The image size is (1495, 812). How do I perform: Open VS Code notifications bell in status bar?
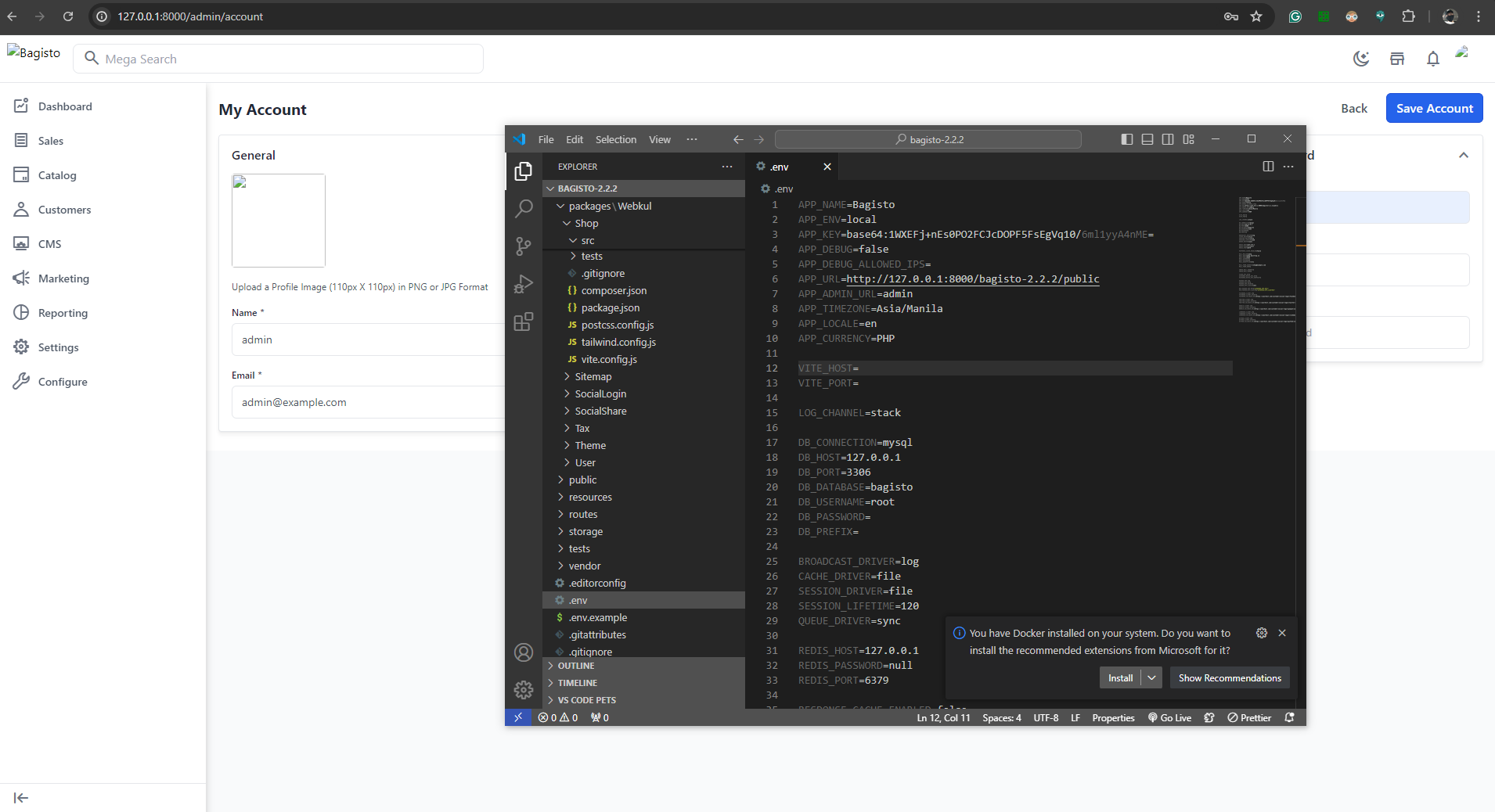[x=1290, y=717]
